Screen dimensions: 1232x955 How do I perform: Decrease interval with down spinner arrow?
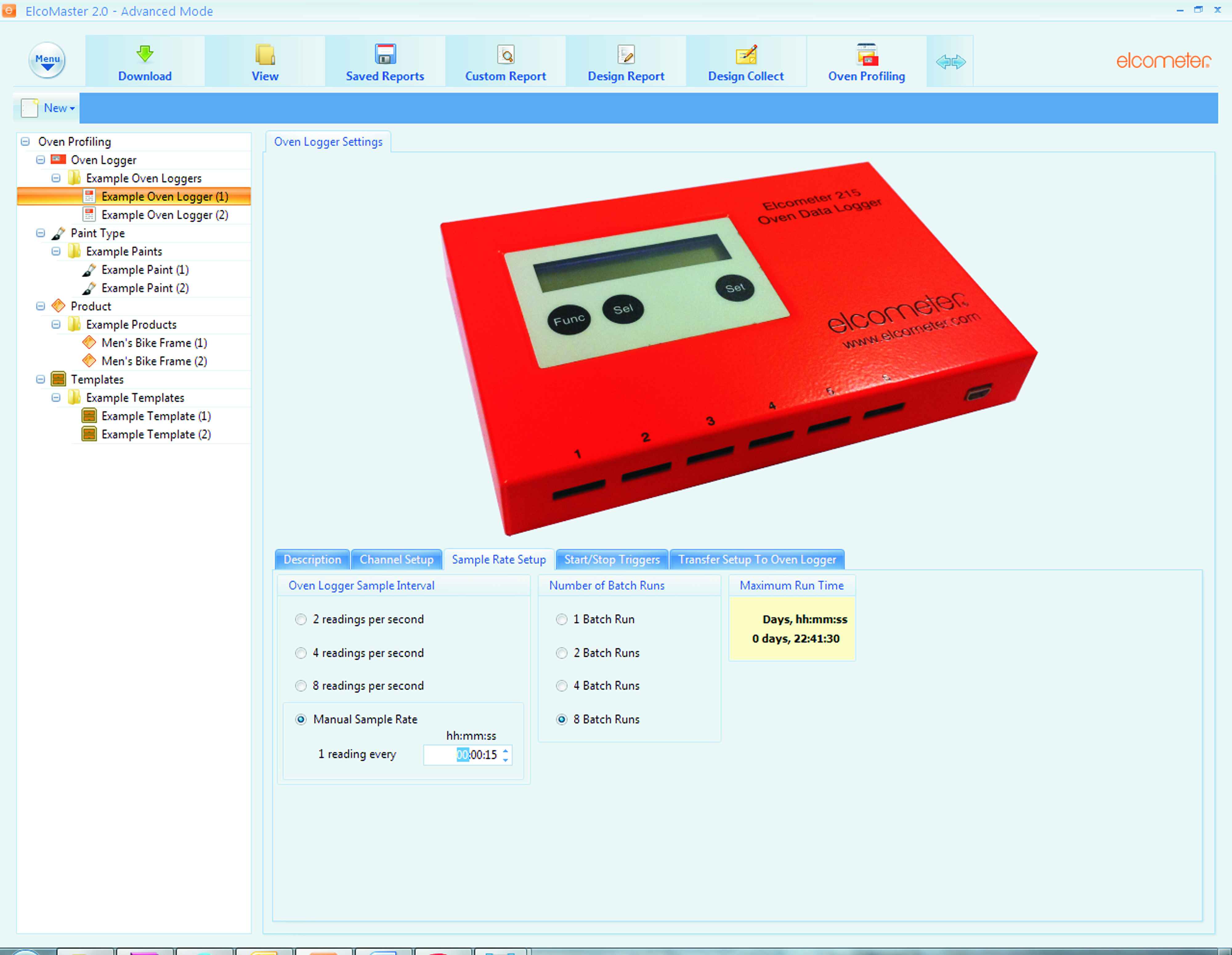coord(506,760)
